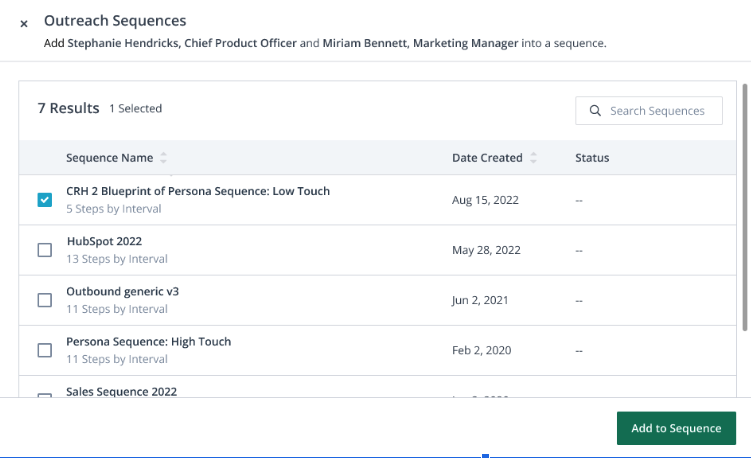The image size is (751, 458).
Task: Click sort arrows beside Date Created
Action: point(533,158)
